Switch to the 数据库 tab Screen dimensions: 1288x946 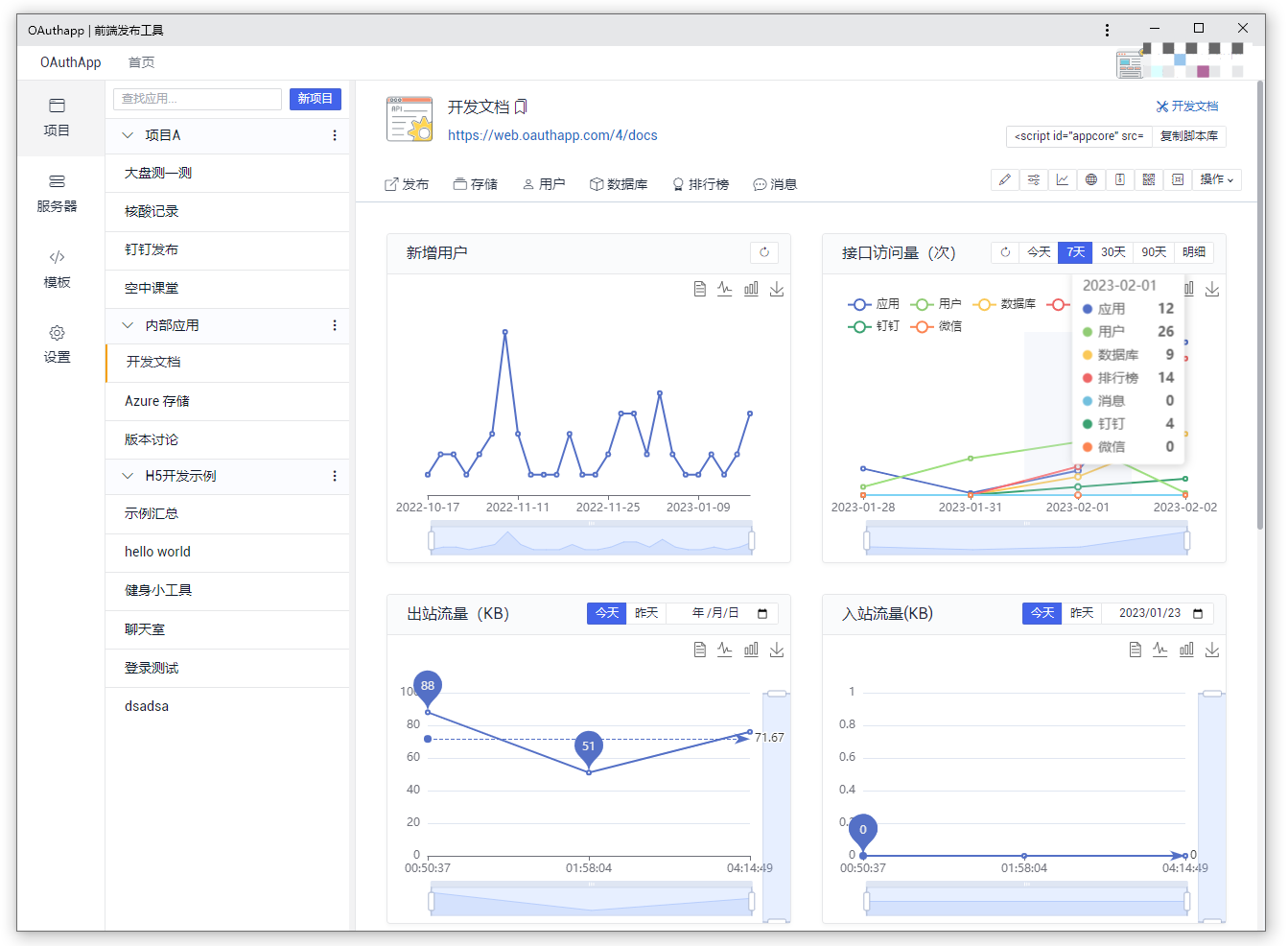(619, 184)
